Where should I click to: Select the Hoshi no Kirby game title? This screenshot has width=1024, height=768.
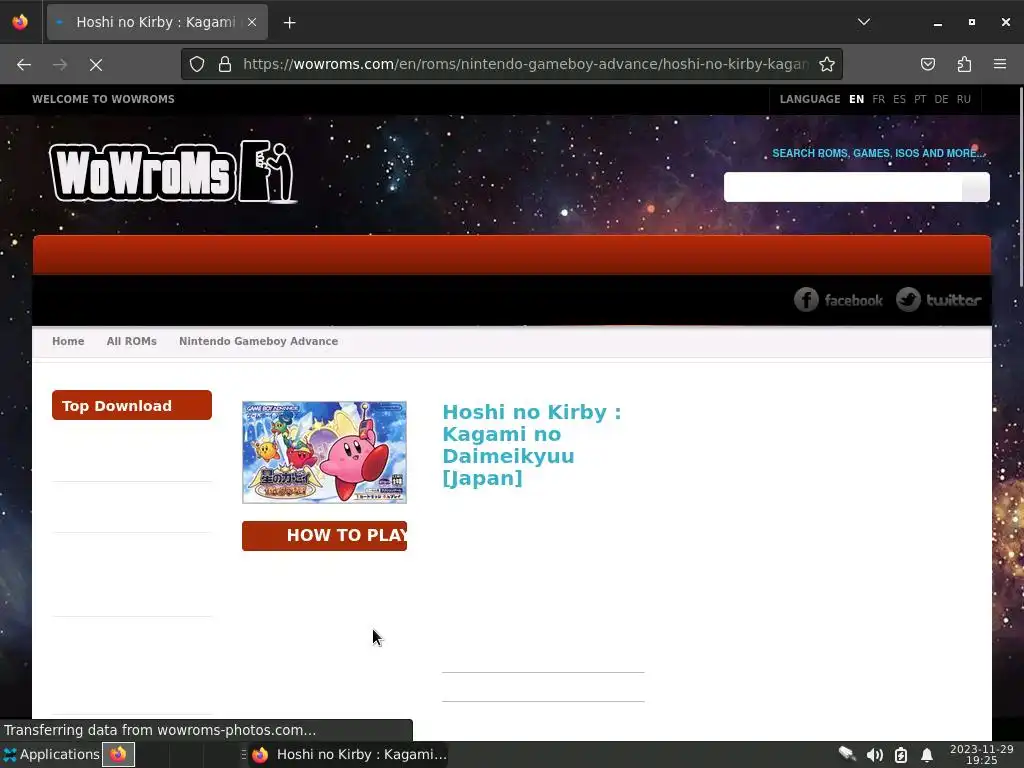[x=532, y=445]
